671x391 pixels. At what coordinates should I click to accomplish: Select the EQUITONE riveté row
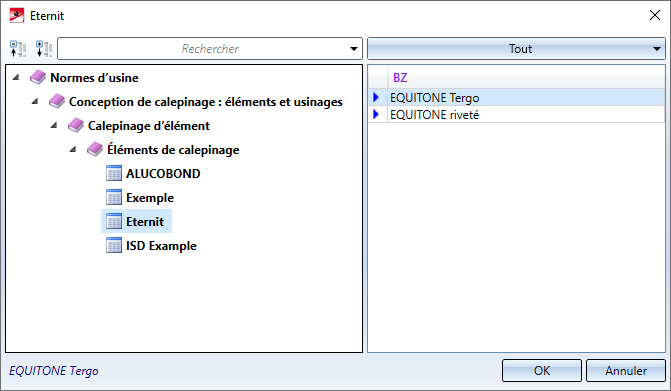coord(516,115)
